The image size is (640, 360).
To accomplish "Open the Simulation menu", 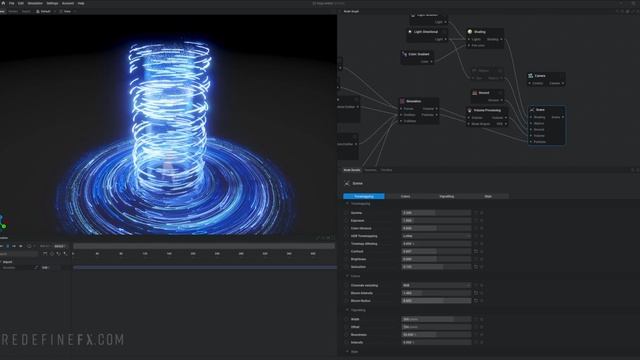I will point(35,3).
